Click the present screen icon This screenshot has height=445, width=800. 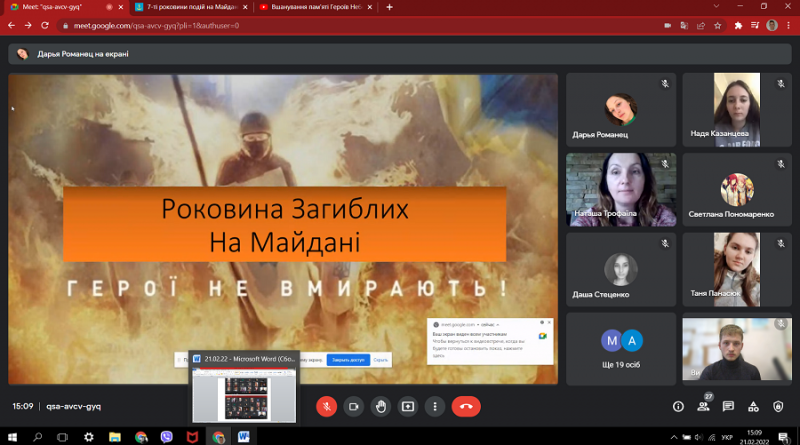pos(408,407)
